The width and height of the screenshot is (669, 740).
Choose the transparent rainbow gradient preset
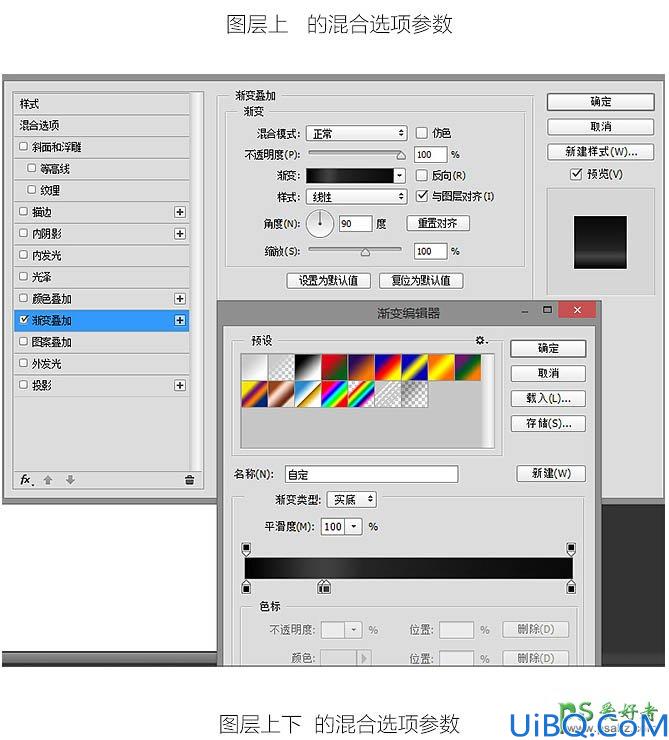(361, 394)
